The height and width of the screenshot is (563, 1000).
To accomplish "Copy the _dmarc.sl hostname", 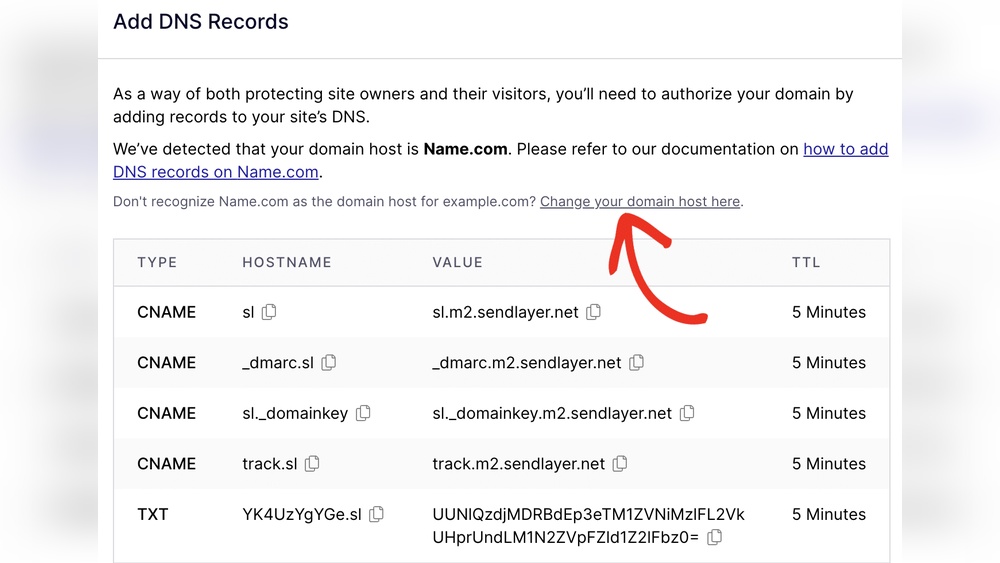I will [x=329, y=362].
